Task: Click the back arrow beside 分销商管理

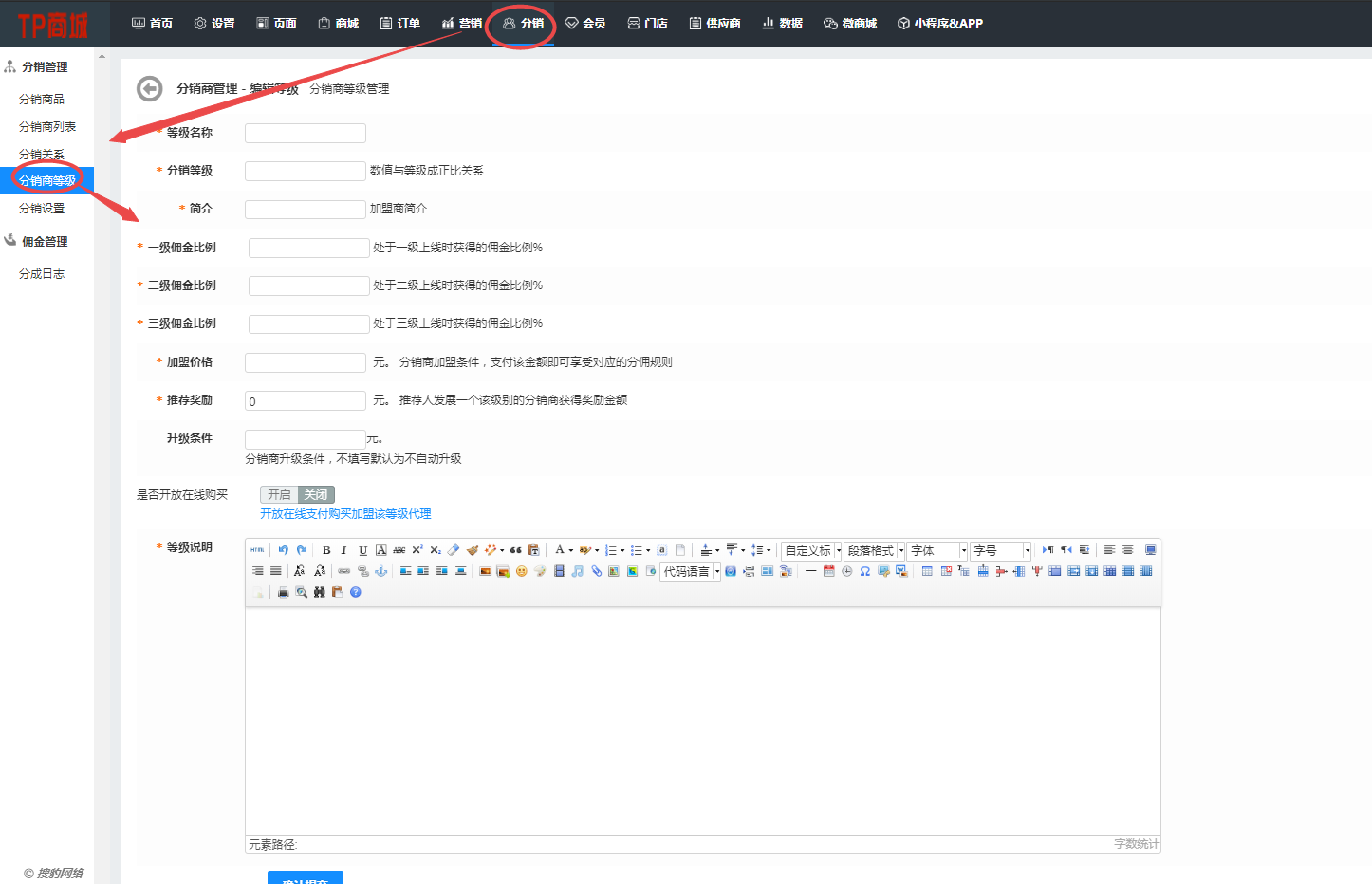Action: pyautogui.click(x=149, y=88)
